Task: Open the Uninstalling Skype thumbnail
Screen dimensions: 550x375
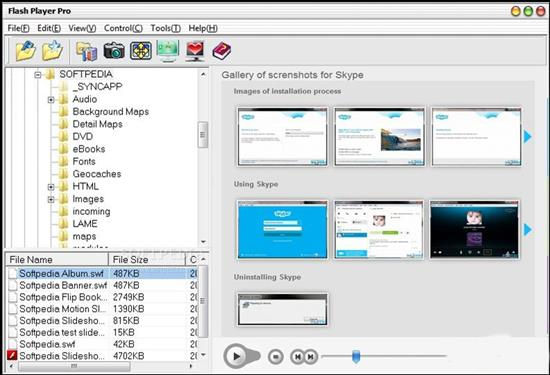Action: (282, 309)
